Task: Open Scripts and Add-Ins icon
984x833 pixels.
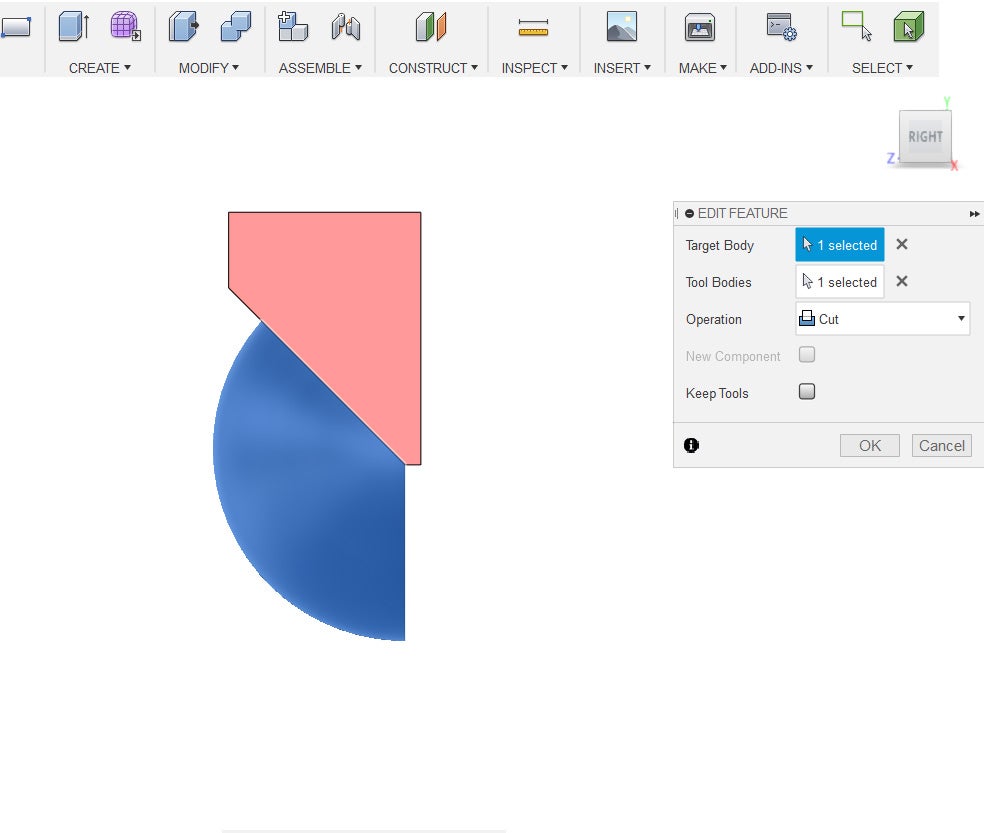Action: (x=781, y=27)
